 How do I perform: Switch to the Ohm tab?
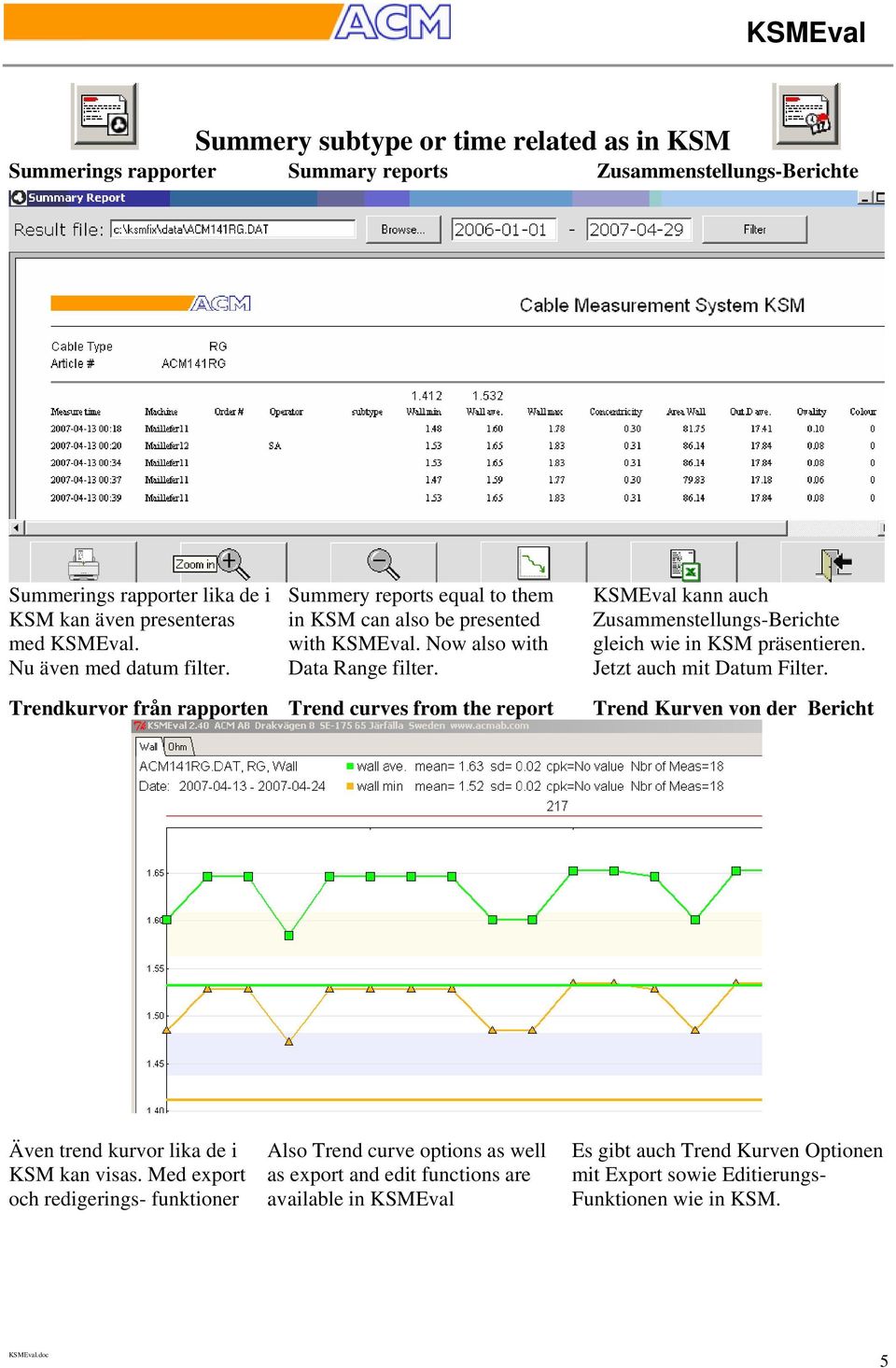(177, 746)
